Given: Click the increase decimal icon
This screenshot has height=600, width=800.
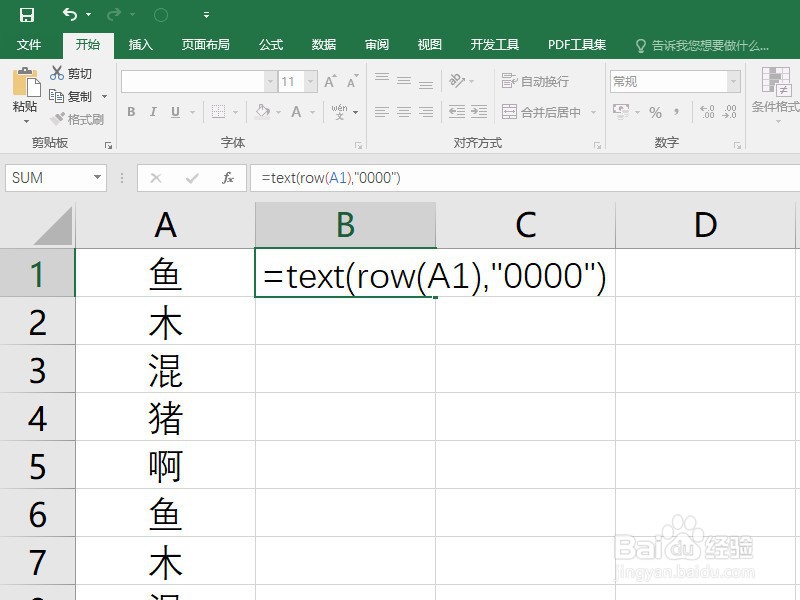Looking at the screenshot, I should point(707,112).
